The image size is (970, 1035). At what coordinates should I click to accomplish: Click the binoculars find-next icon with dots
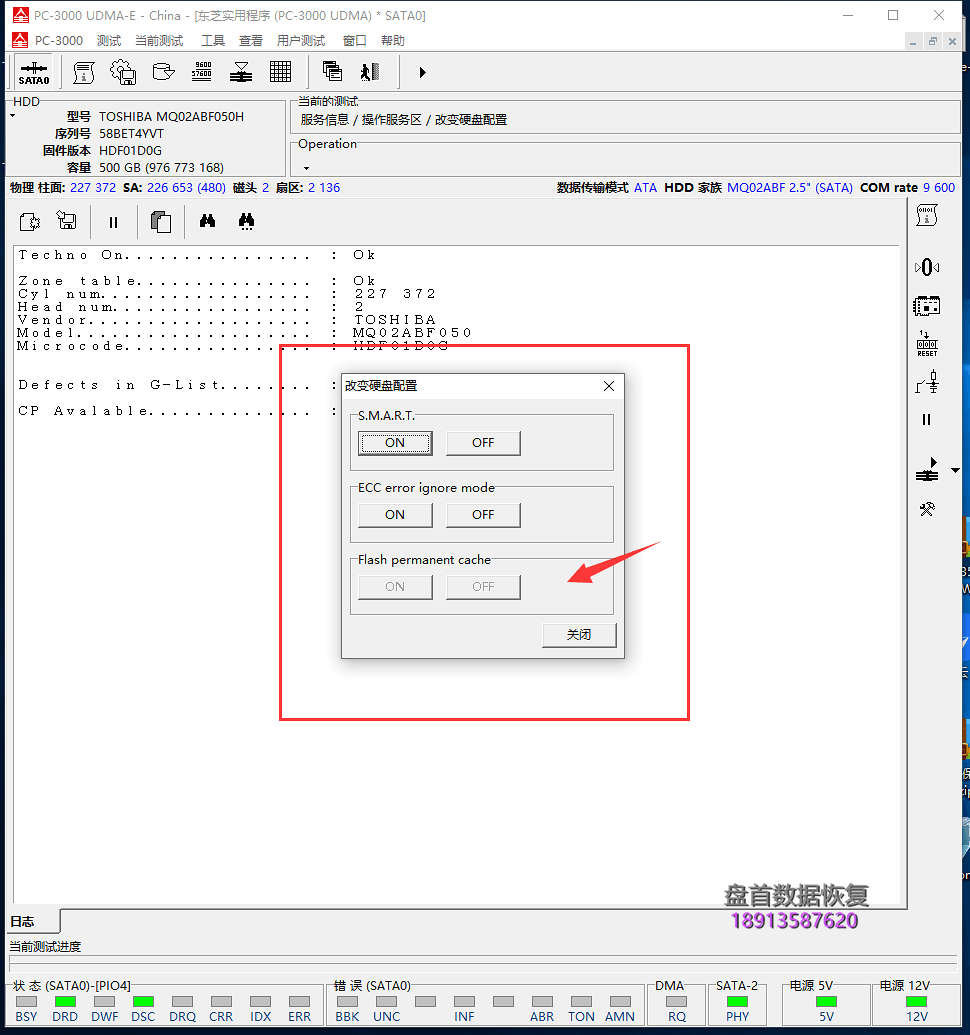[246, 221]
